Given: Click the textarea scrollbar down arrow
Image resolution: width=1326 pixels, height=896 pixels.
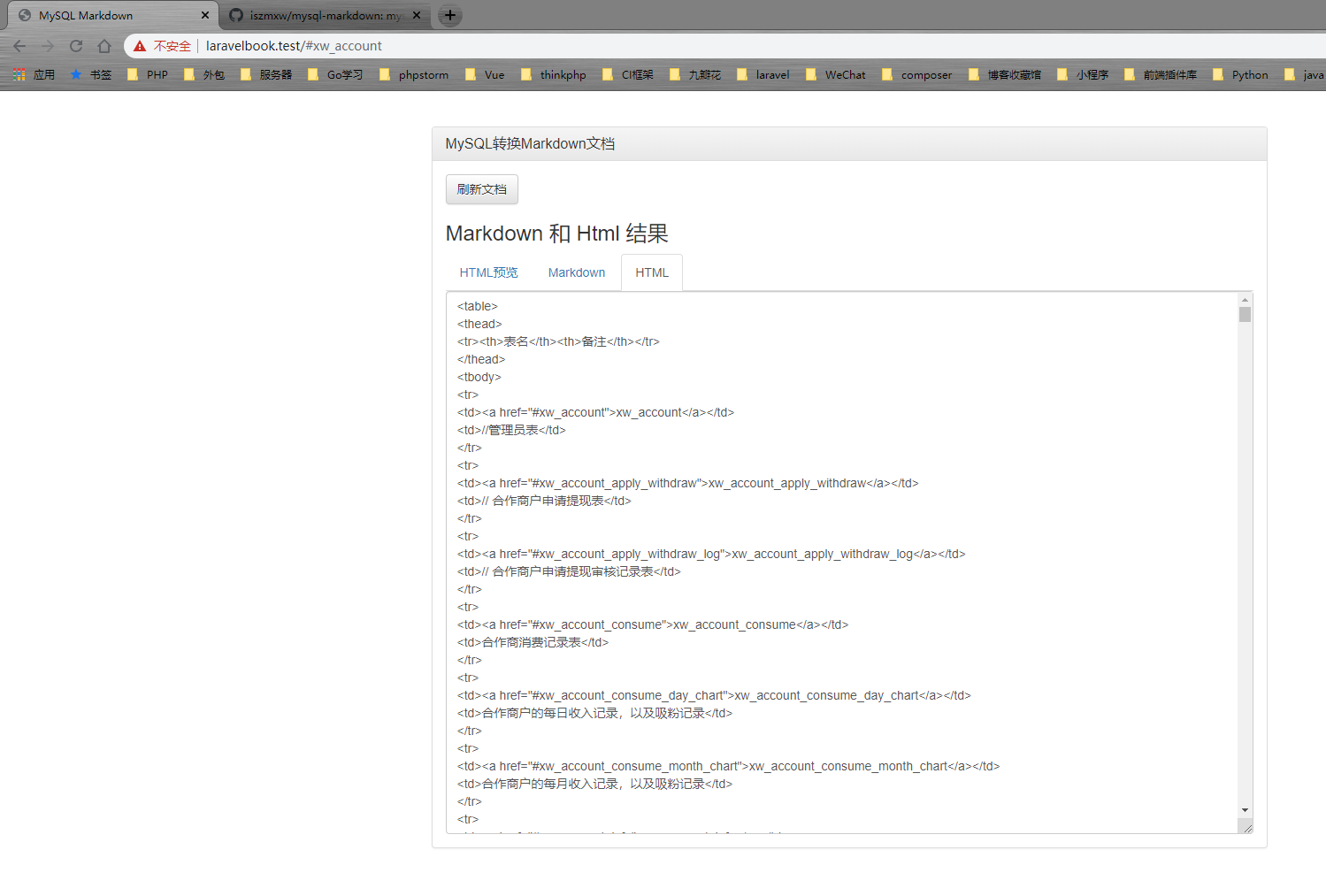Looking at the screenshot, I should pos(1245,810).
